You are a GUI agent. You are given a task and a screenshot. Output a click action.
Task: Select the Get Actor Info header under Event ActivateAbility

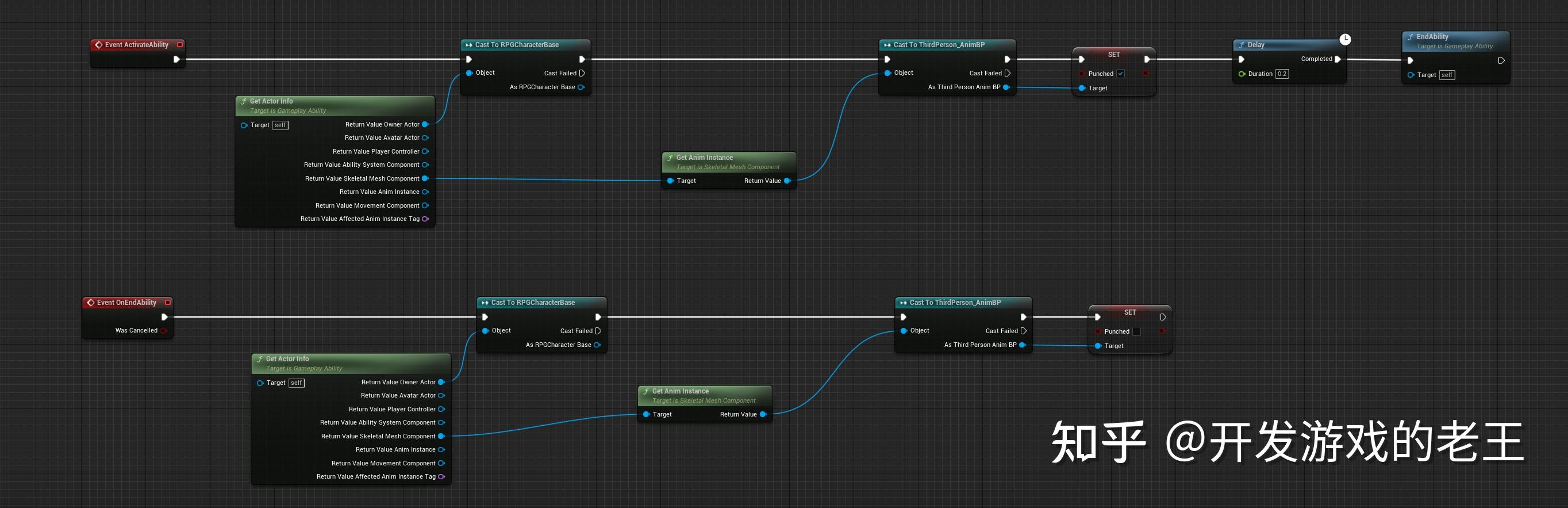336,105
